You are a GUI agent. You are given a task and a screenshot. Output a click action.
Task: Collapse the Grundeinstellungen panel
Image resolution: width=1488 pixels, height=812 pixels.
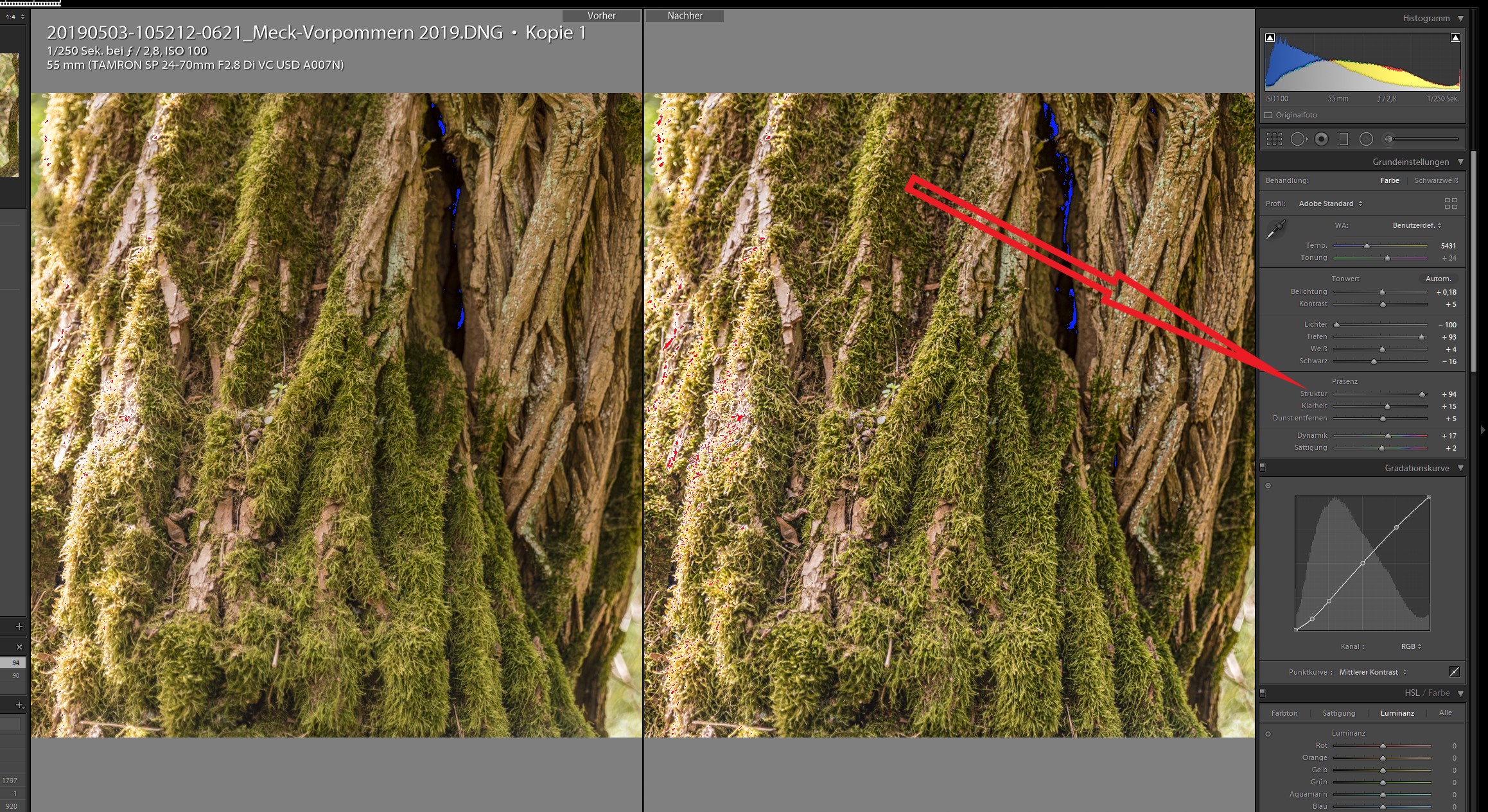[1460, 162]
